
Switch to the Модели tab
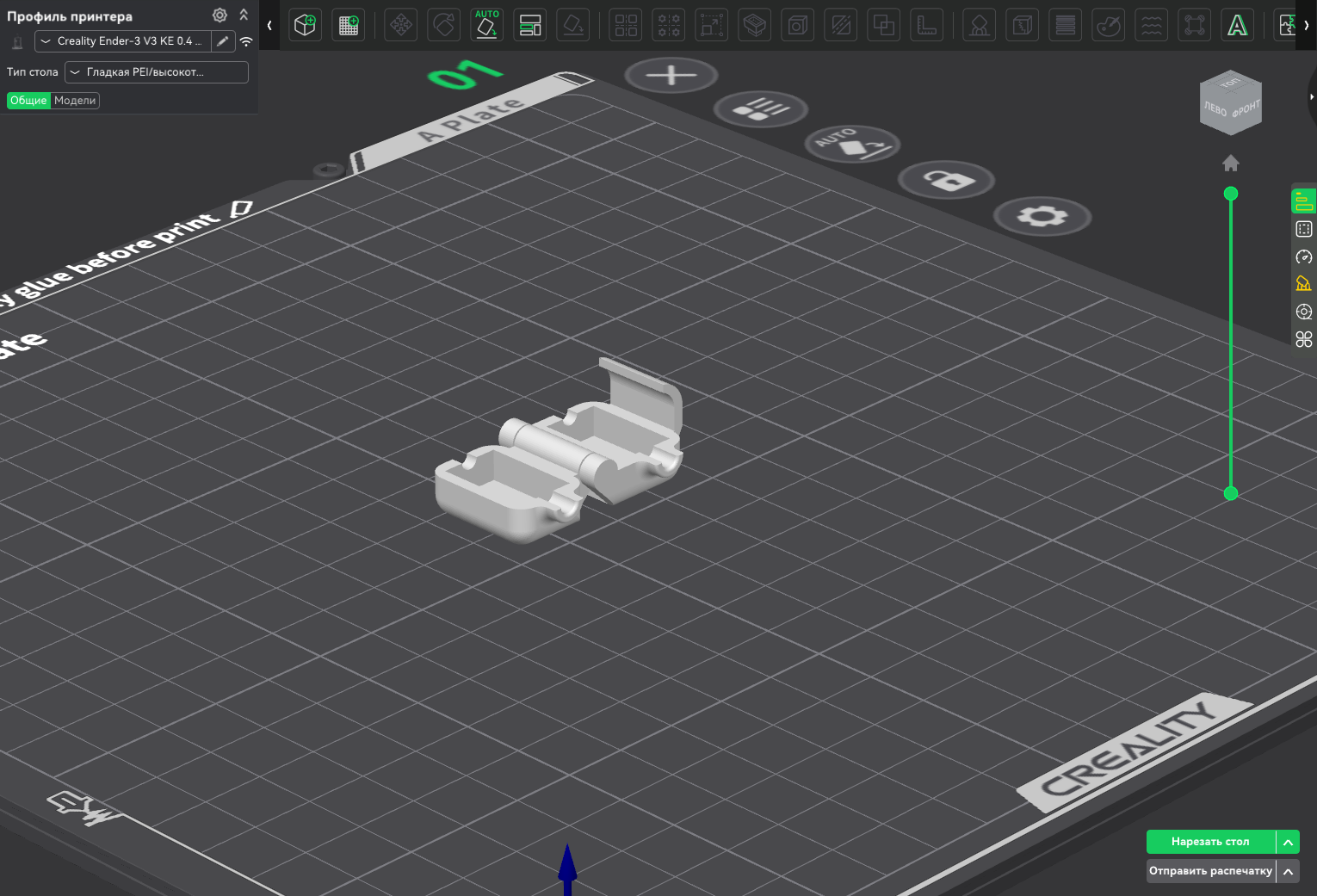pos(75,101)
